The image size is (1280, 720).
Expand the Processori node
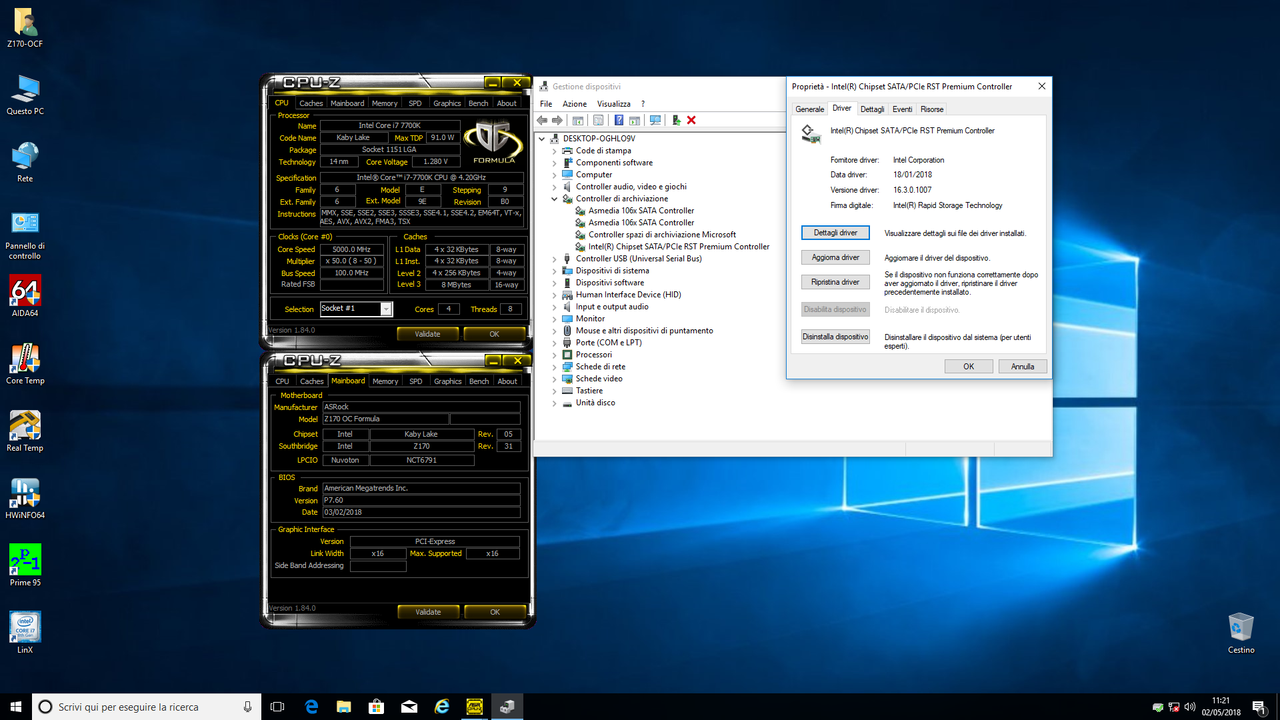[556, 355]
